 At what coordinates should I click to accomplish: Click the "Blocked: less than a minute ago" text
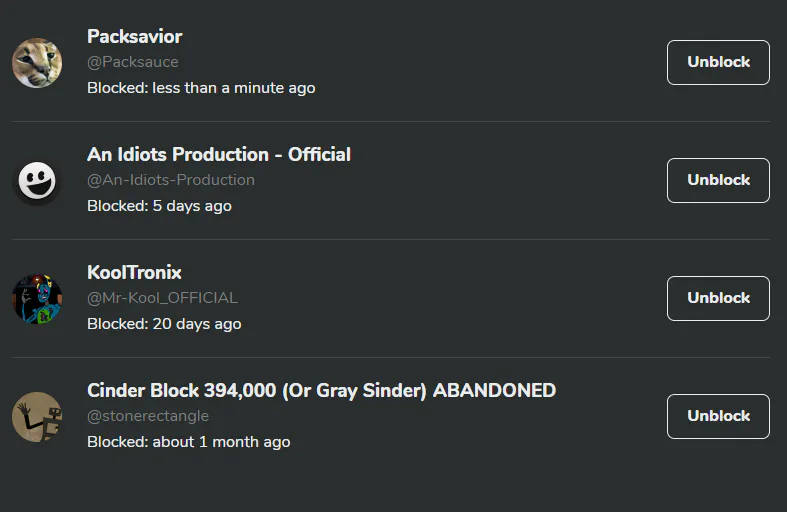201,88
